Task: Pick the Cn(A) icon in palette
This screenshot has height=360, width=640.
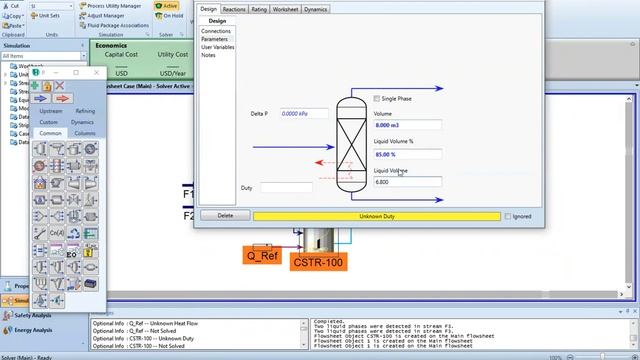Action: click(x=57, y=233)
